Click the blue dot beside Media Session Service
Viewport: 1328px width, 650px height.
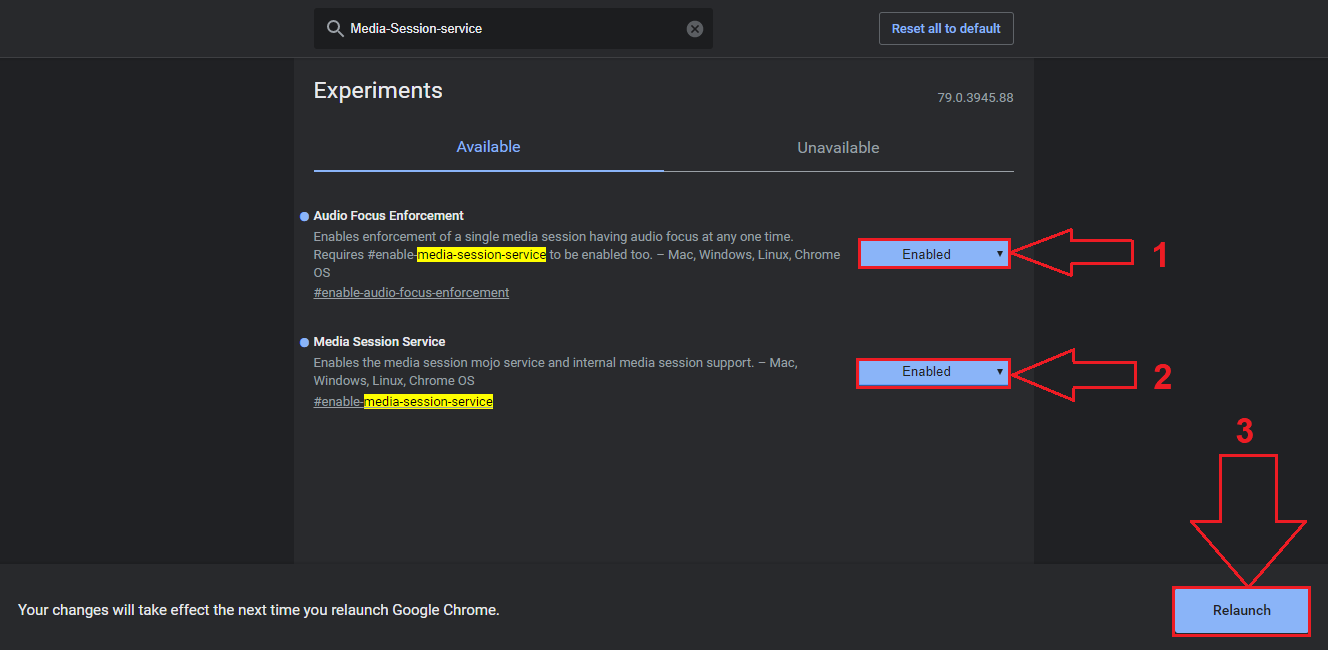pos(304,342)
